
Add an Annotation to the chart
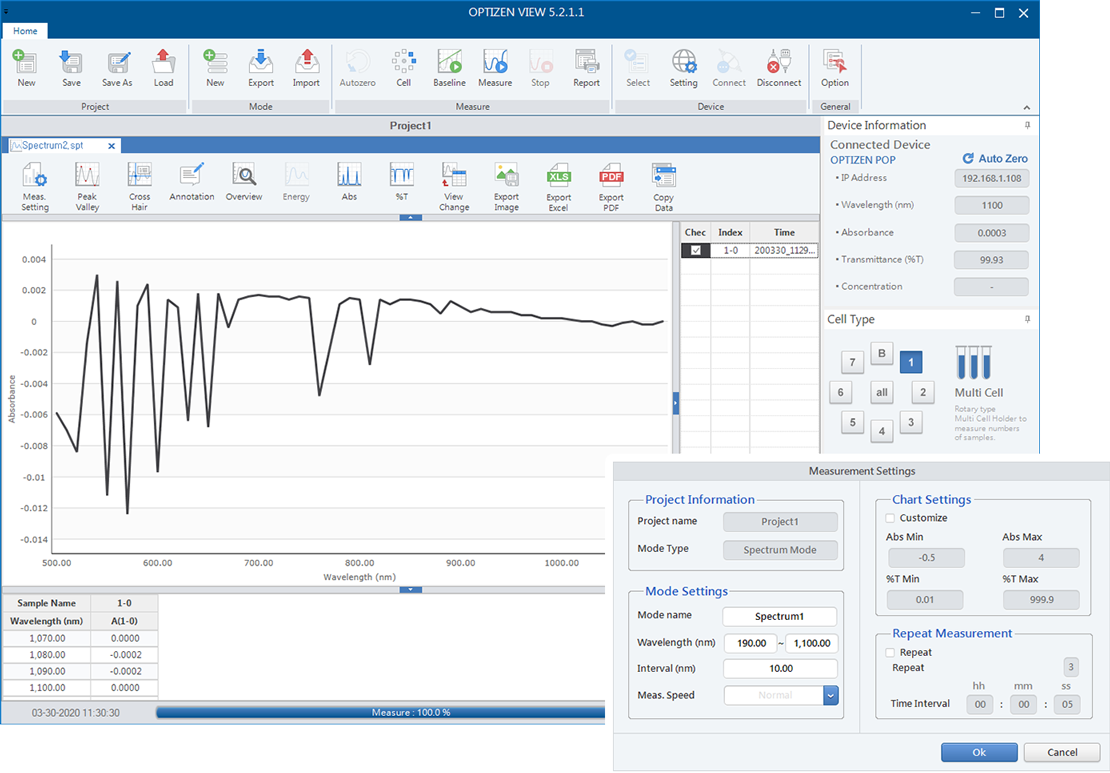point(192,183)
